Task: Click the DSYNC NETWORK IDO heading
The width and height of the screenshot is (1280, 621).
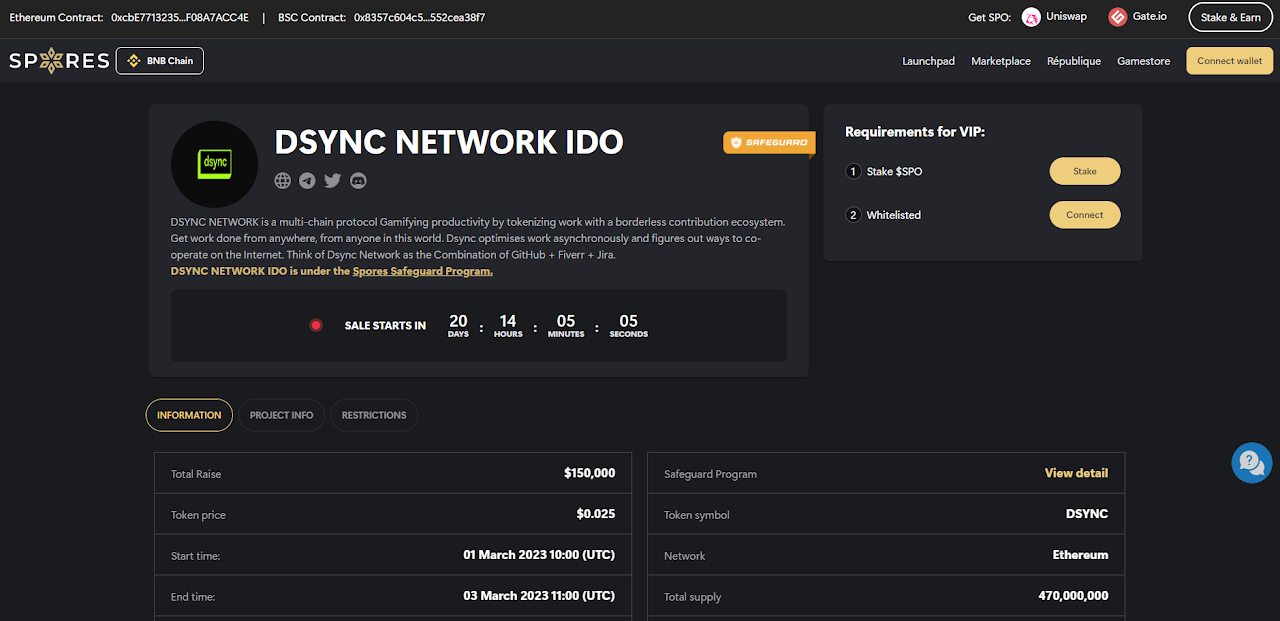Action: 449,142
